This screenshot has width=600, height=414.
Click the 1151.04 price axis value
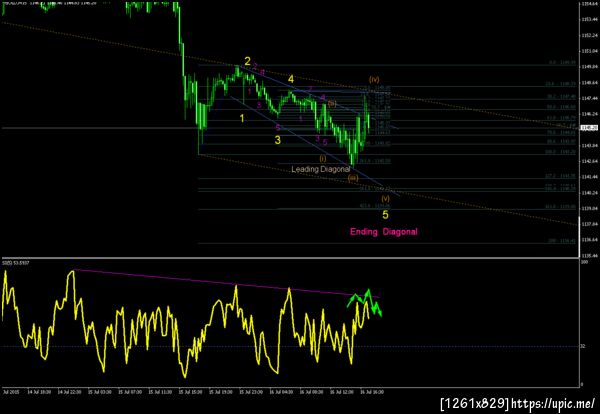click(590, 51)
